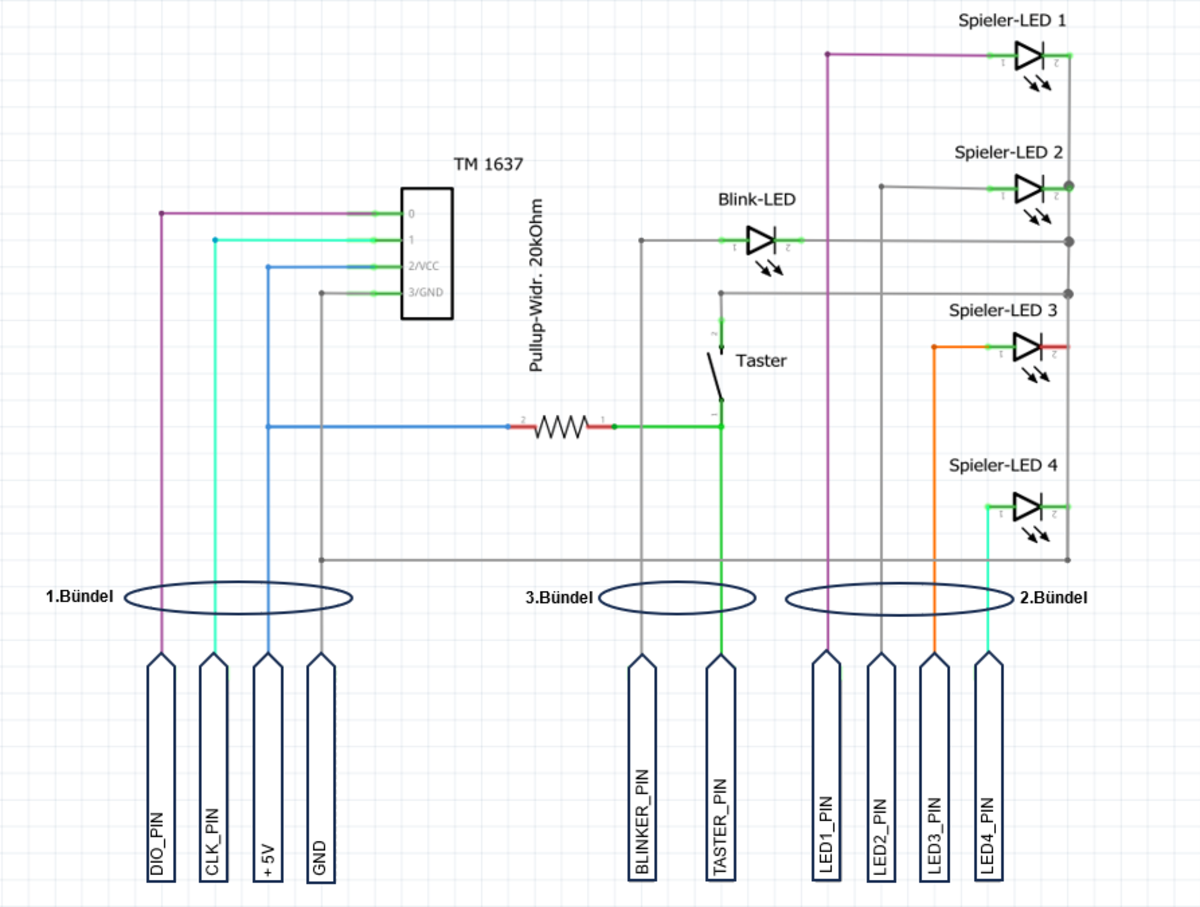
Task: Select the pullup resistor symbol
Action: click(x=561, y=427)
